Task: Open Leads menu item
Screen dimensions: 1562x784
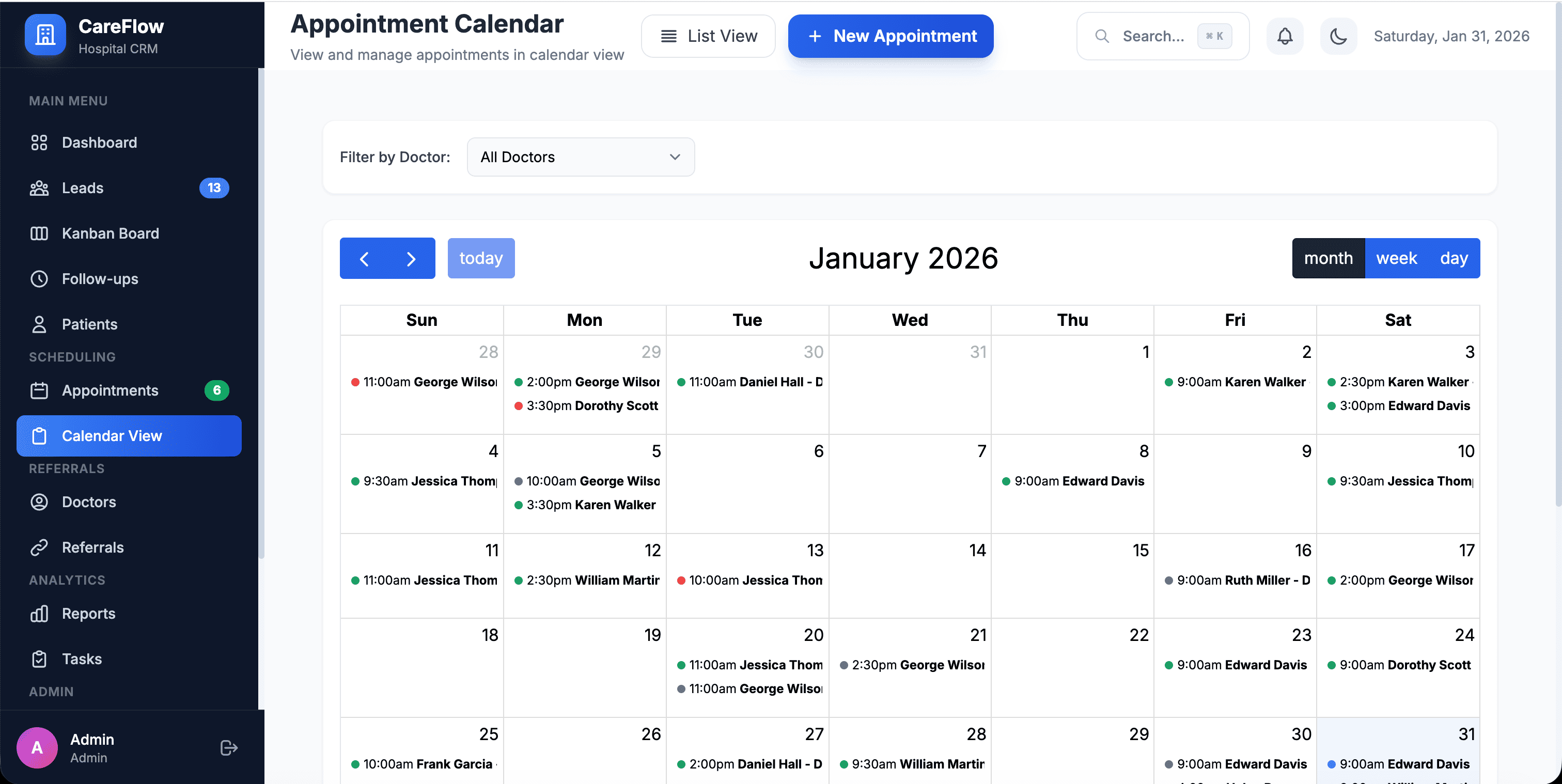Action: tap(83, 188)
